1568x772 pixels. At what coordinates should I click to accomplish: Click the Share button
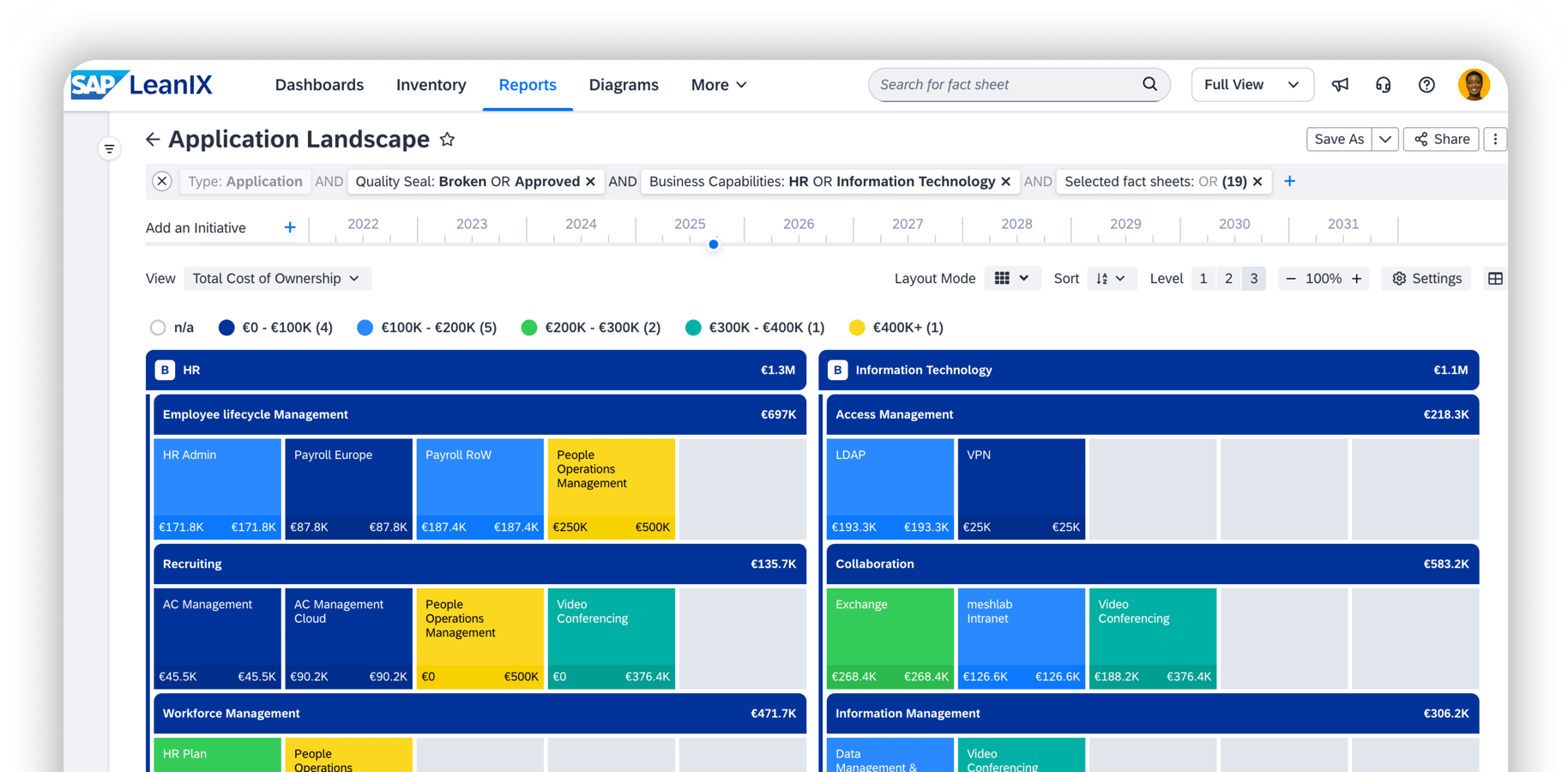click(x=1441, y=139)
